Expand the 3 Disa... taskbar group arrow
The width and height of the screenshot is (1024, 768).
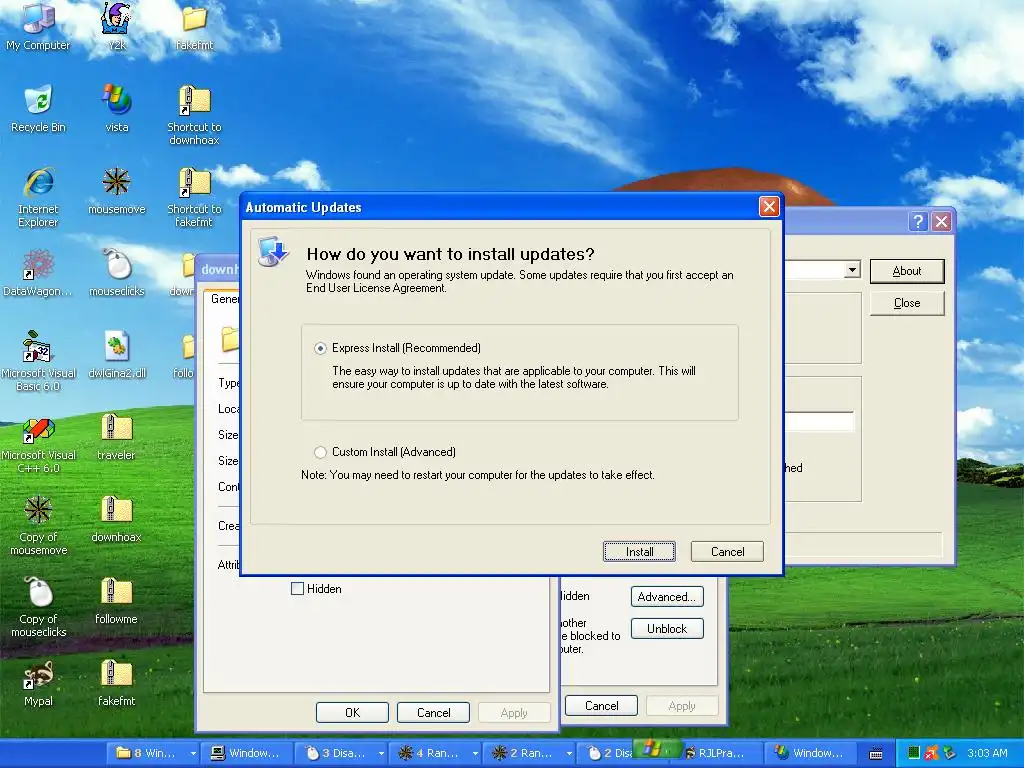[381, 754]
